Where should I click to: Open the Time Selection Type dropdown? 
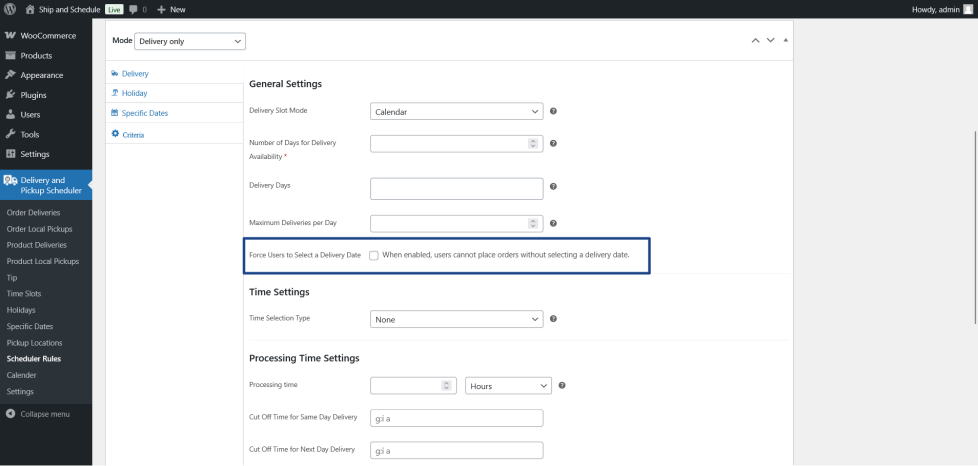coord(456,319)
